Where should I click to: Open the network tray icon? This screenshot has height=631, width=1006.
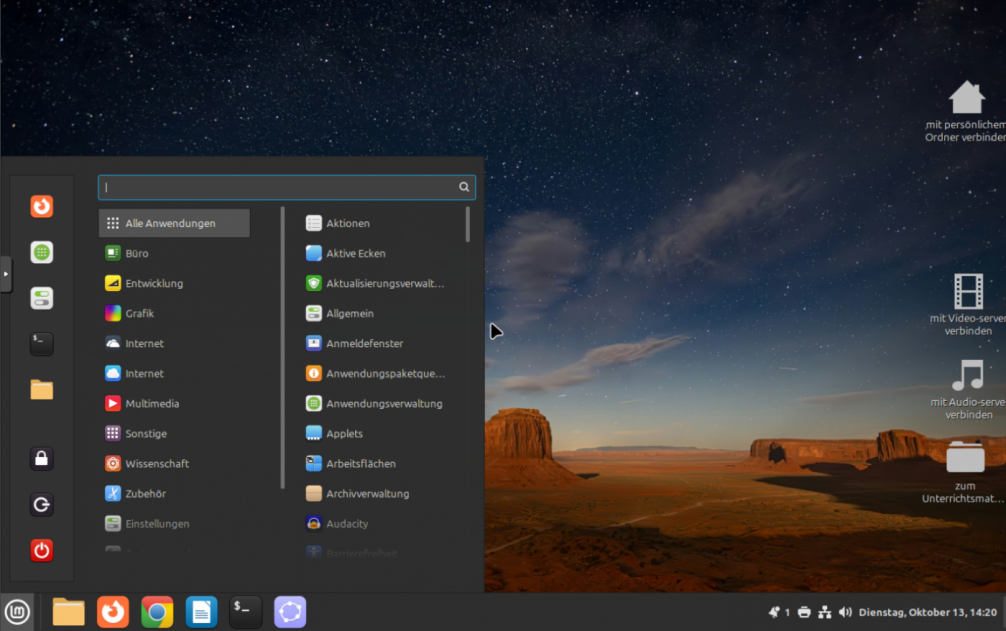coord(825,612)
